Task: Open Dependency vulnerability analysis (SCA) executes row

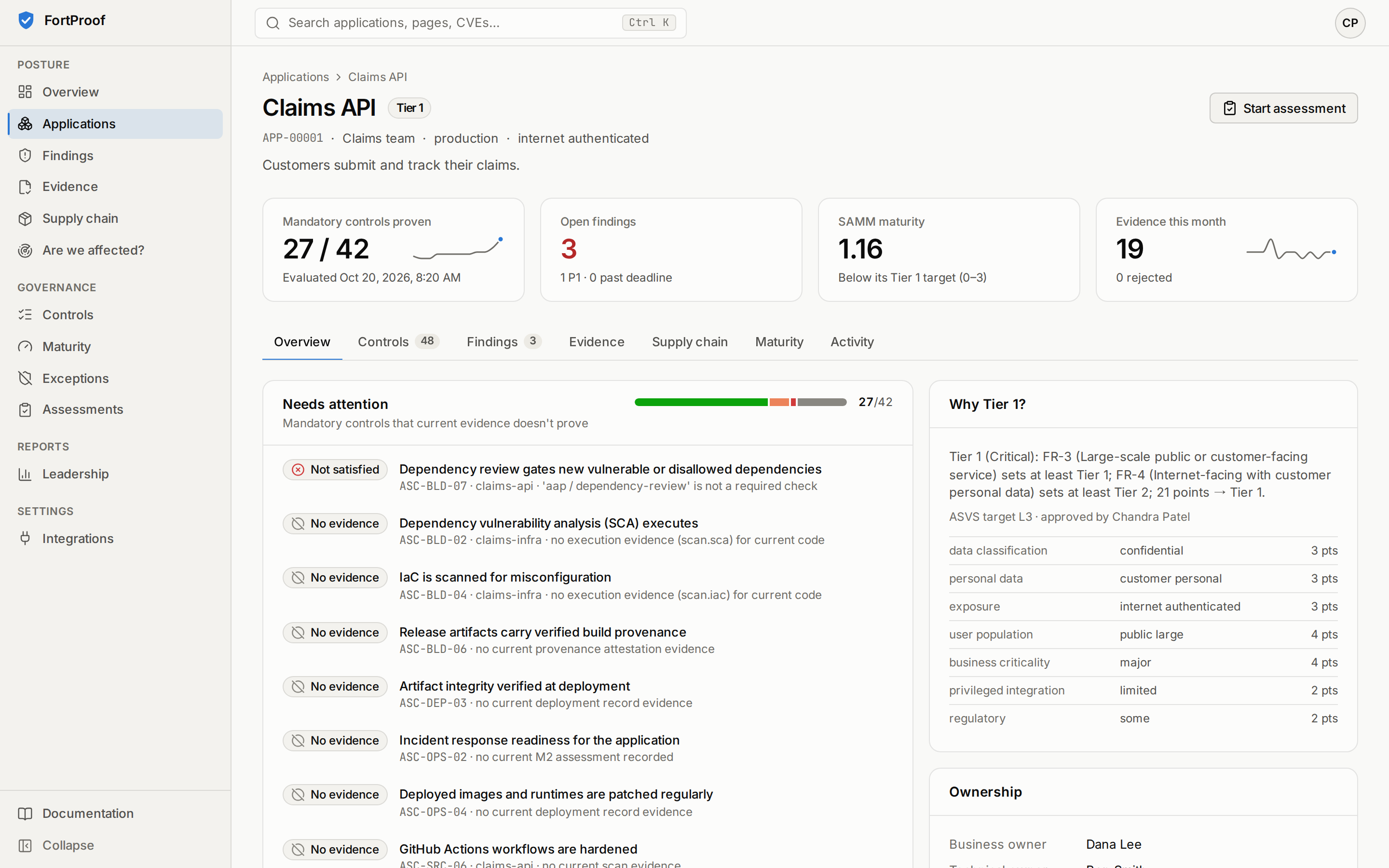Action: pyautogui.click(x=588, y=531)
